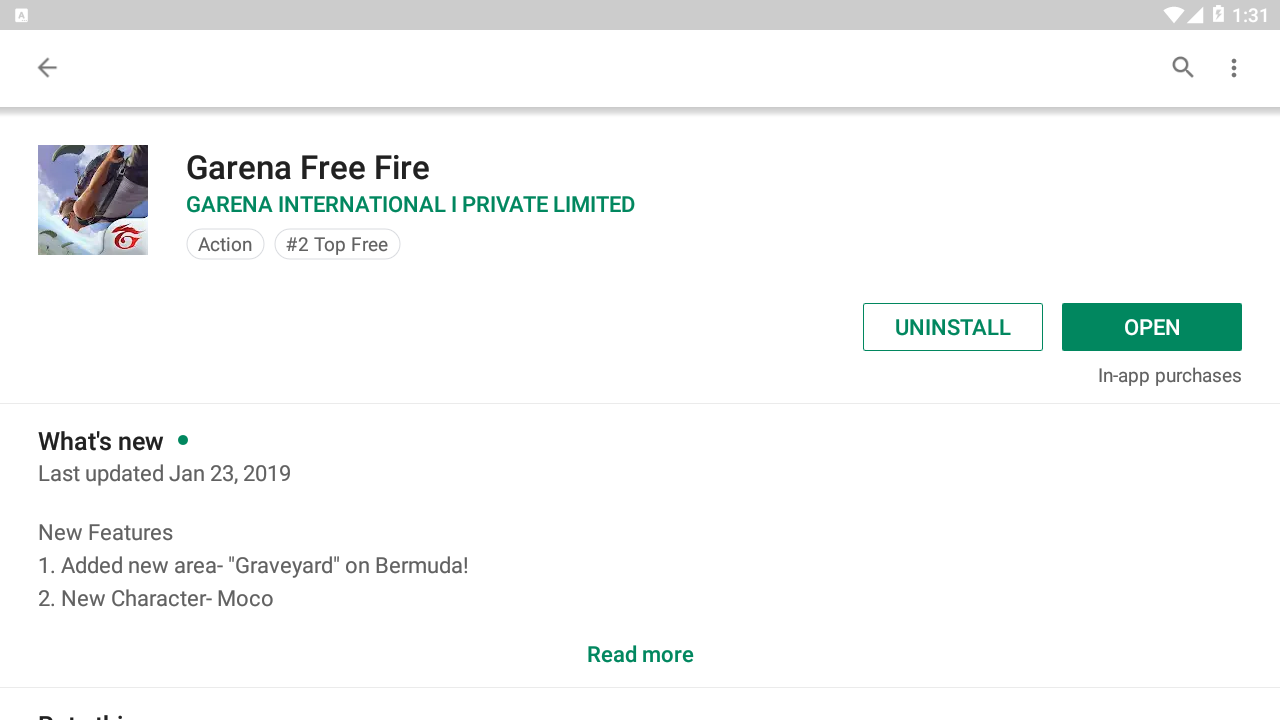Expand the changelog with Read more
The height and width of the screenshot is (720, 1280).
(x=640, y=655)
